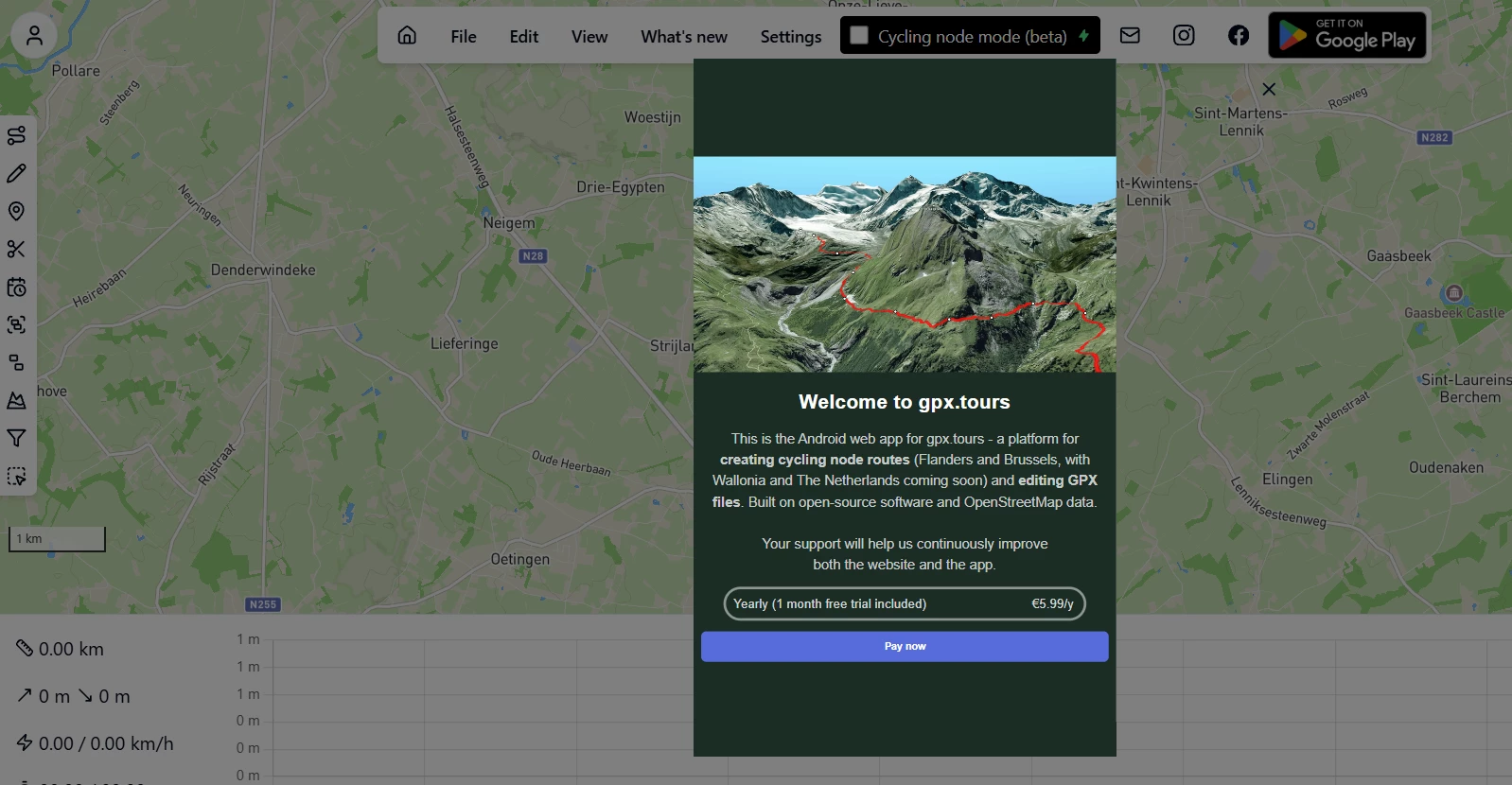Open the calendar time tool

click(x=16, y=288)
